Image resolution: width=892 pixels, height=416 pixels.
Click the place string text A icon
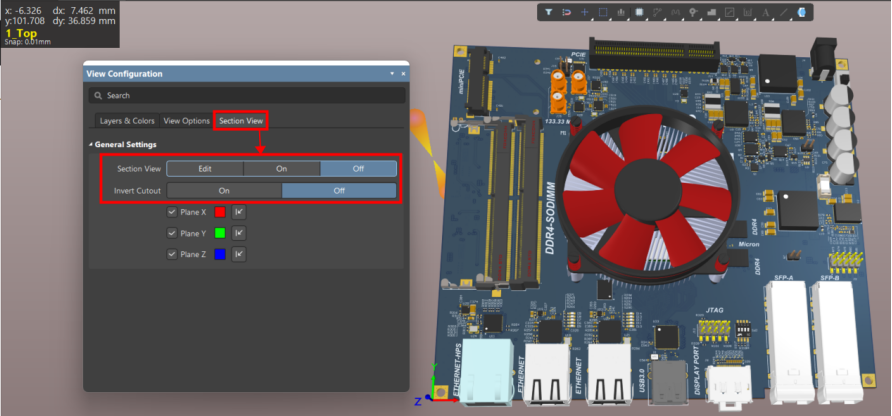[765, 12]
